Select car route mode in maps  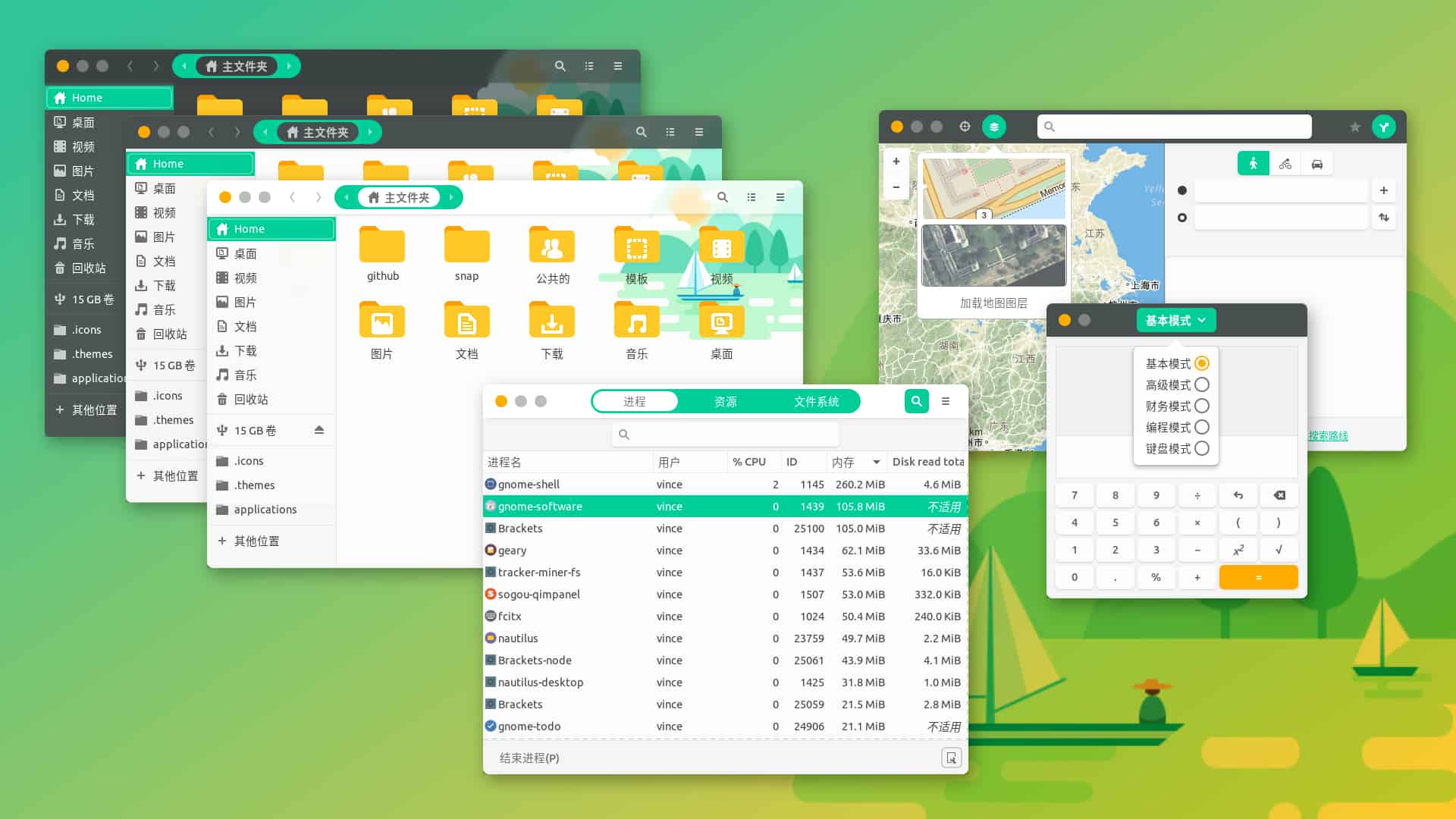click(x=1317, y=163)
